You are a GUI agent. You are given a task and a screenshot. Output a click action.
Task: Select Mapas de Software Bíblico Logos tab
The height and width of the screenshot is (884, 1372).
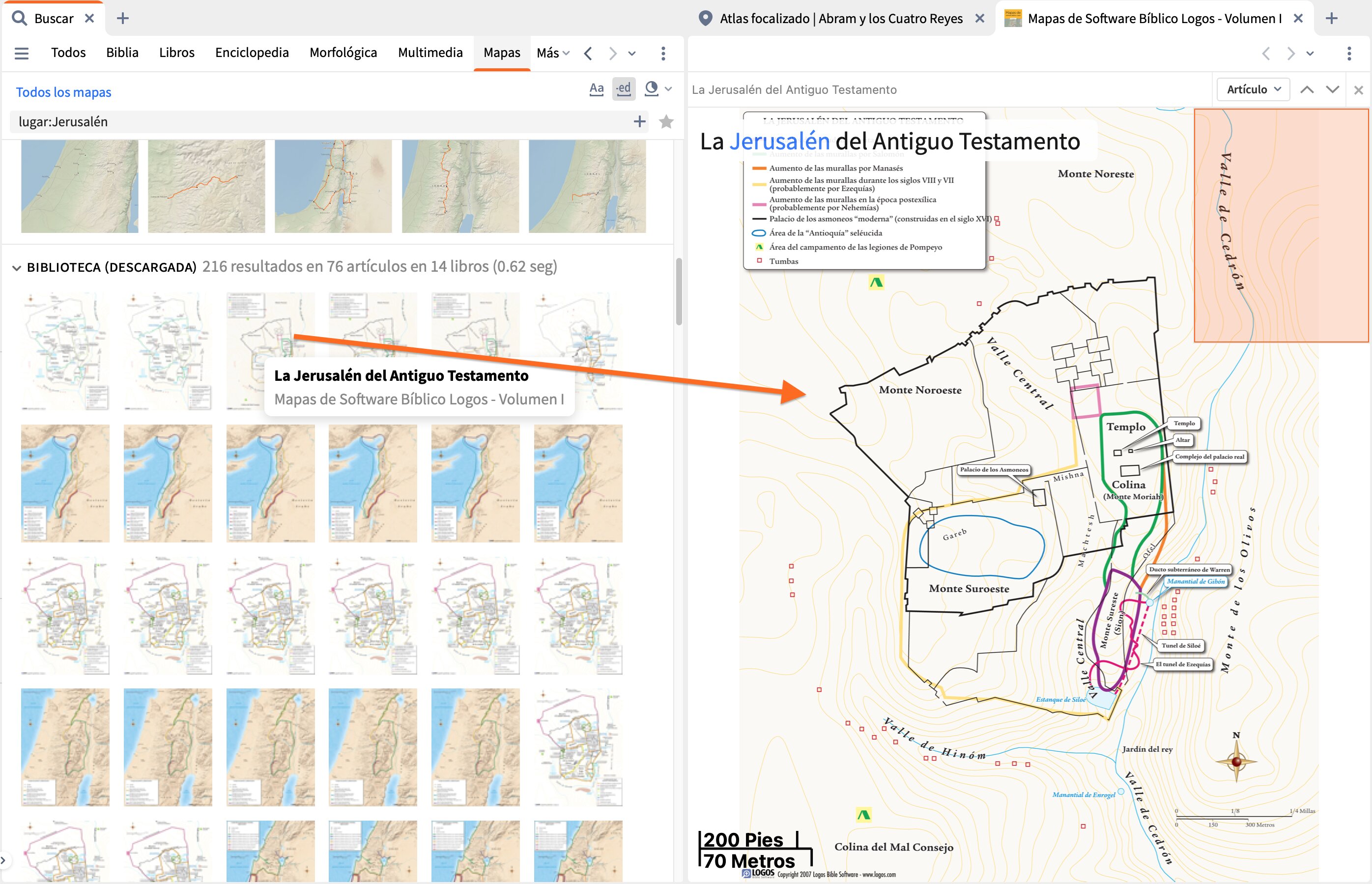[1154, 18]
